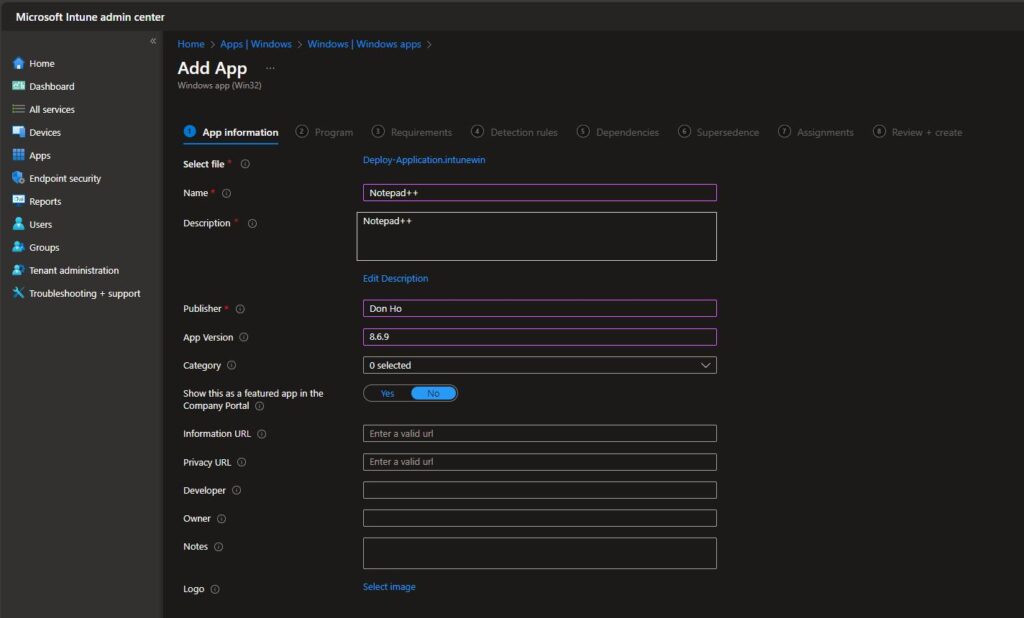Show info tooltip for Information URL

coord(261,434)
